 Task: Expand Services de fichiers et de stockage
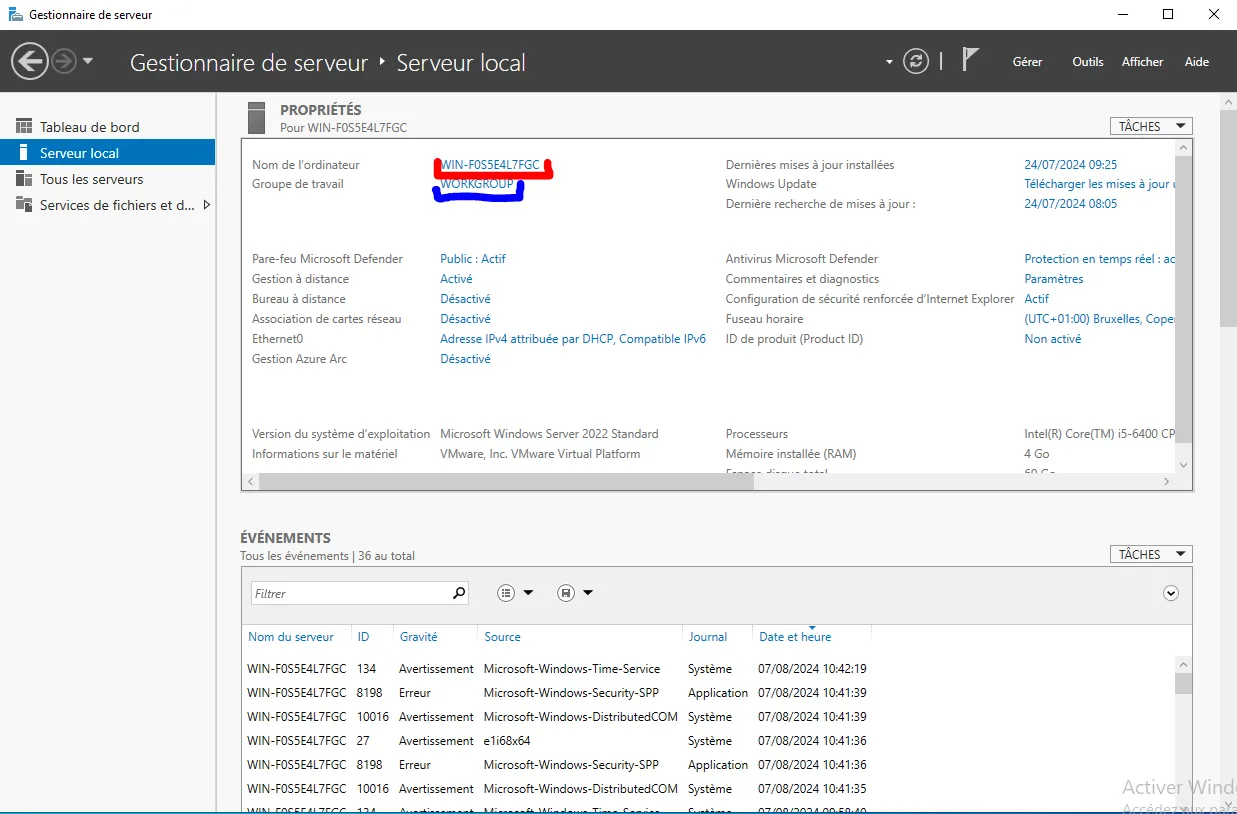point(206,205)
